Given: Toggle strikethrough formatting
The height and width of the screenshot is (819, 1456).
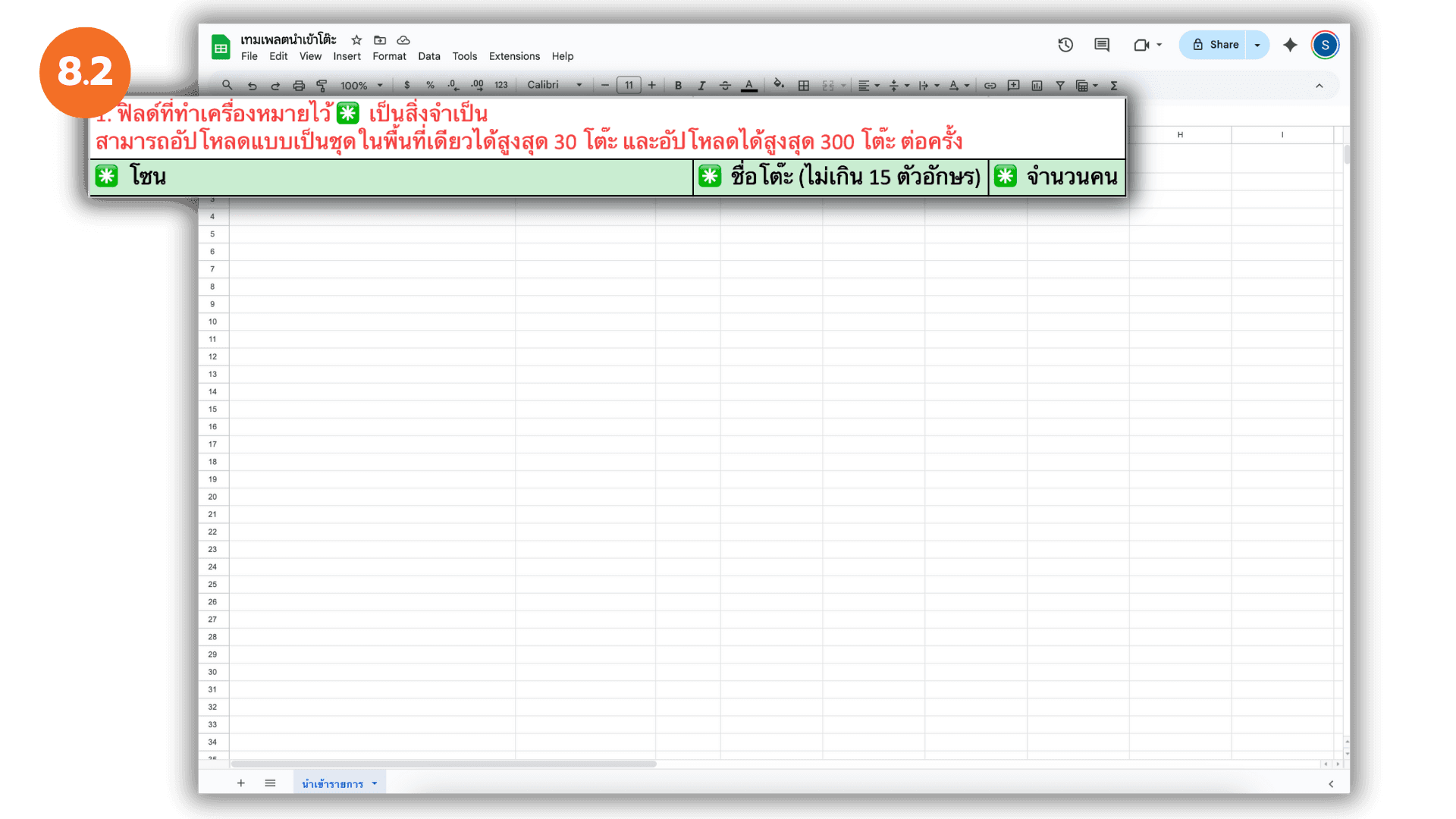Looking at the screenshot, I should click(x=725, y=86).
